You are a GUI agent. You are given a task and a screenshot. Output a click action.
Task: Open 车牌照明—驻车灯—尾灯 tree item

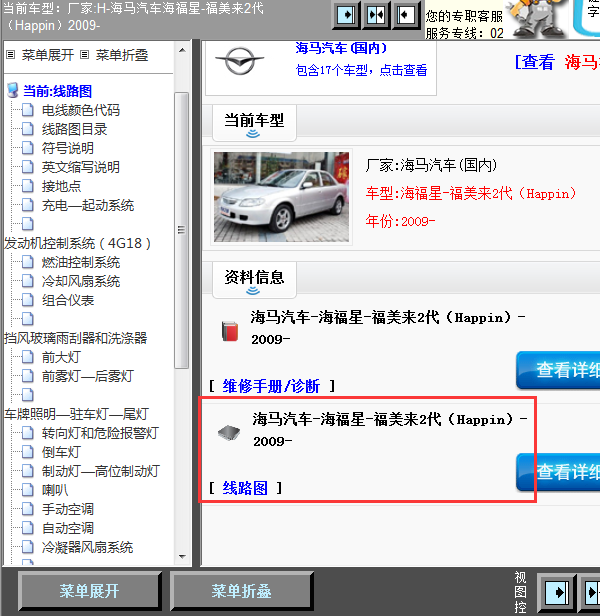pyautogui.click(x=76, y=414)
